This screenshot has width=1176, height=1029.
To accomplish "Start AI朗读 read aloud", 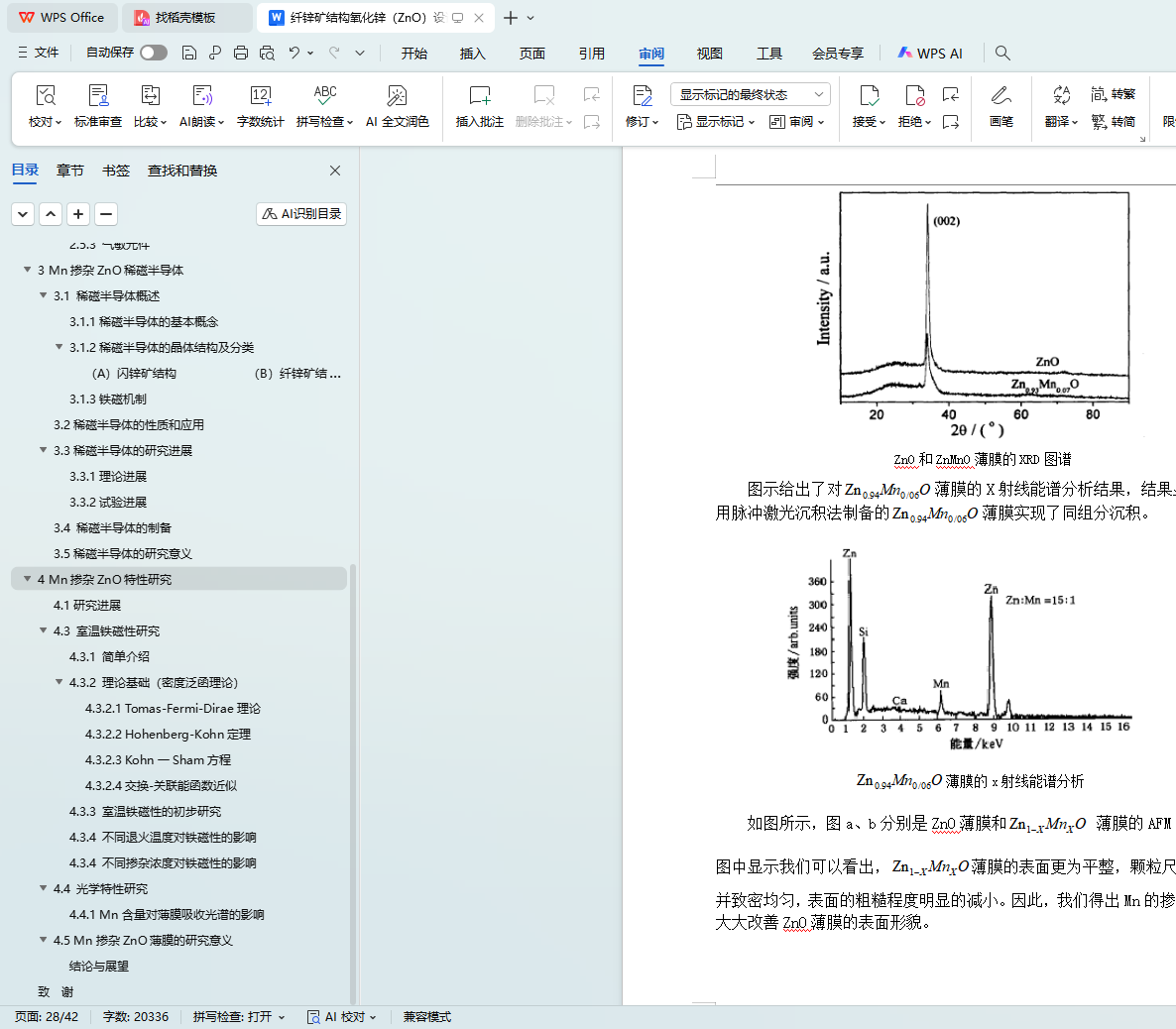I will tap(201, 96).
